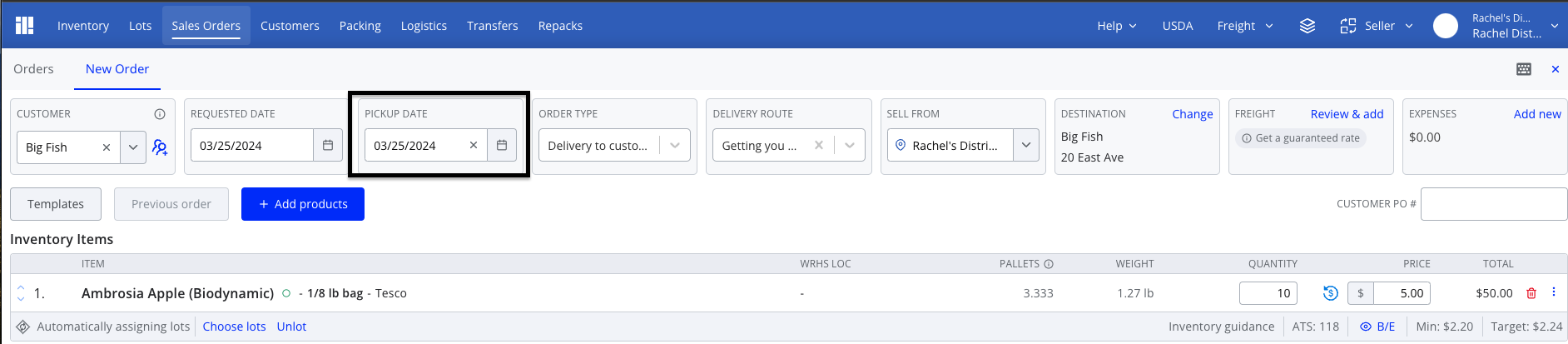Click the pickup date field
The image size is (1568, 344).
click(x=416, y=146)
